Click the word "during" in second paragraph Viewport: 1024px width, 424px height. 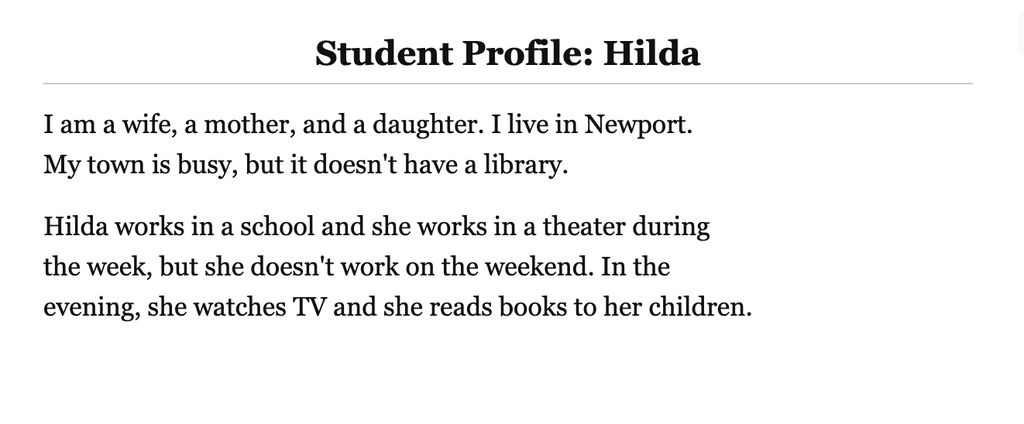point(671,227)
